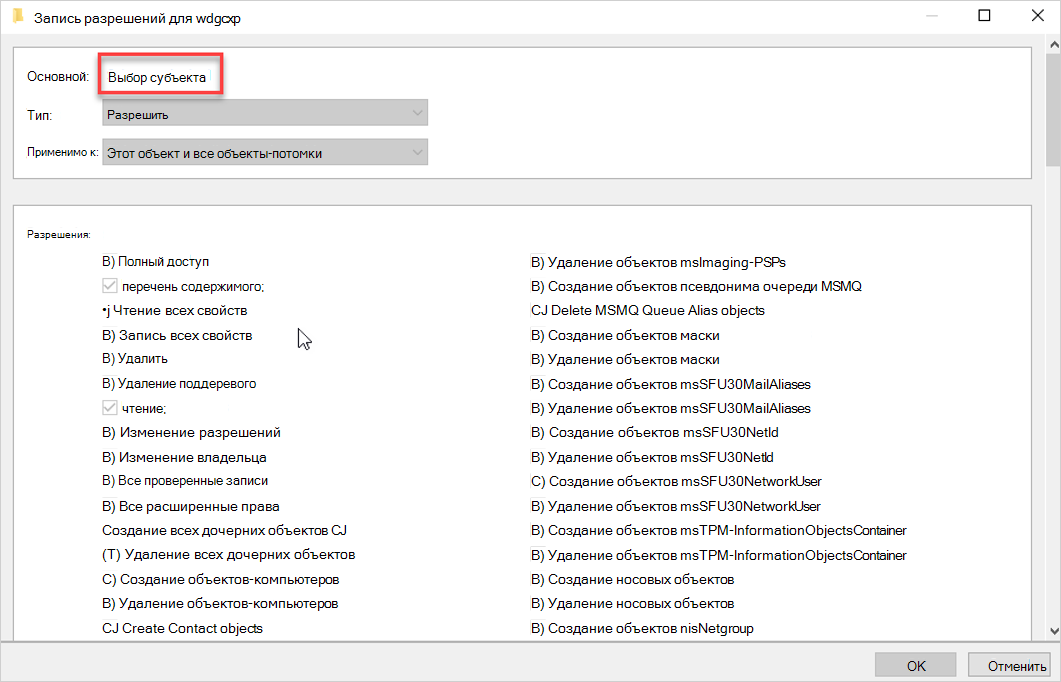The height and width of the screenshot is (682, 1061).
Task: Click the scrollbar up arrow
Action: tap(1054, 45)
